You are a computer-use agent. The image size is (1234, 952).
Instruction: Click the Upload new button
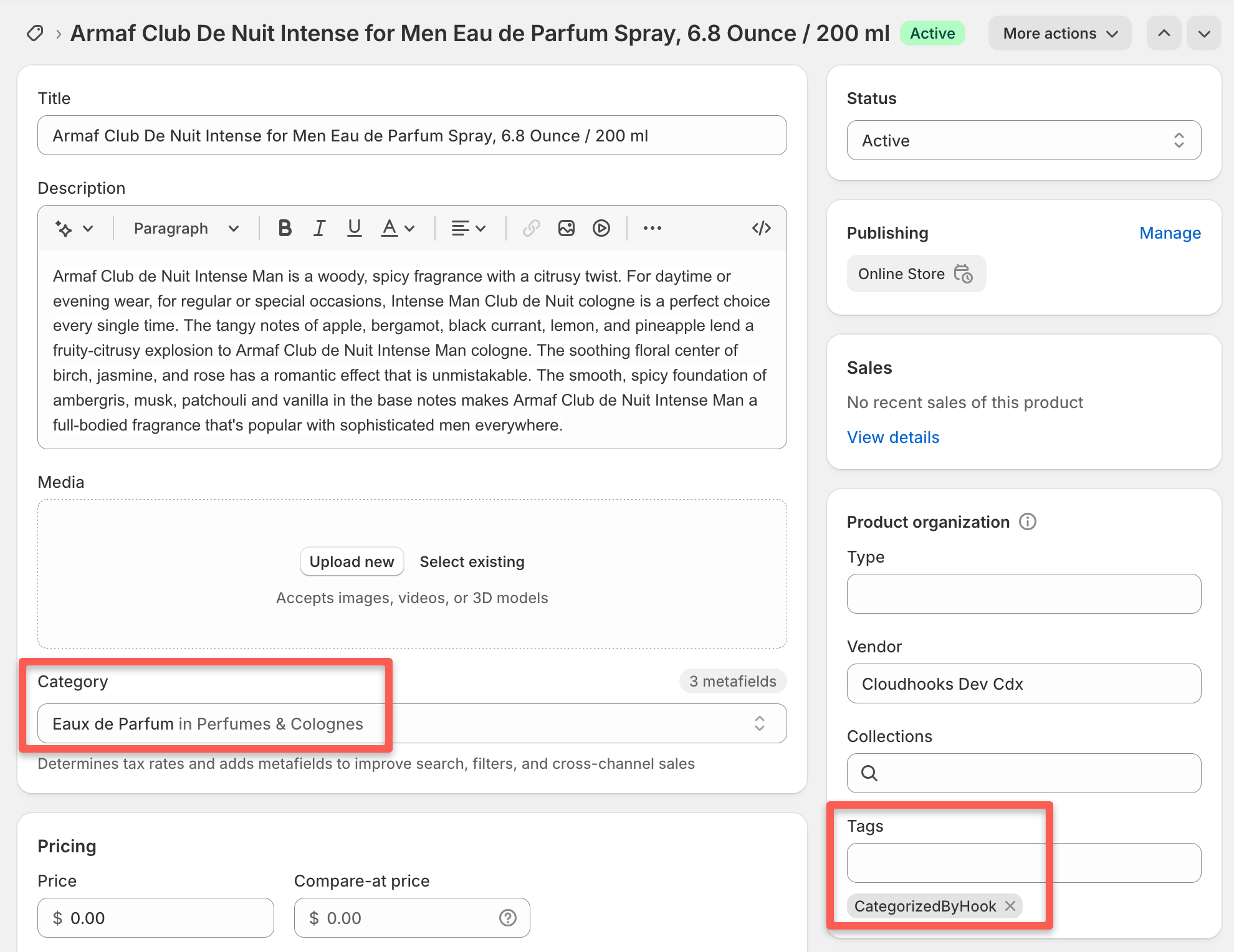(352, 561)
